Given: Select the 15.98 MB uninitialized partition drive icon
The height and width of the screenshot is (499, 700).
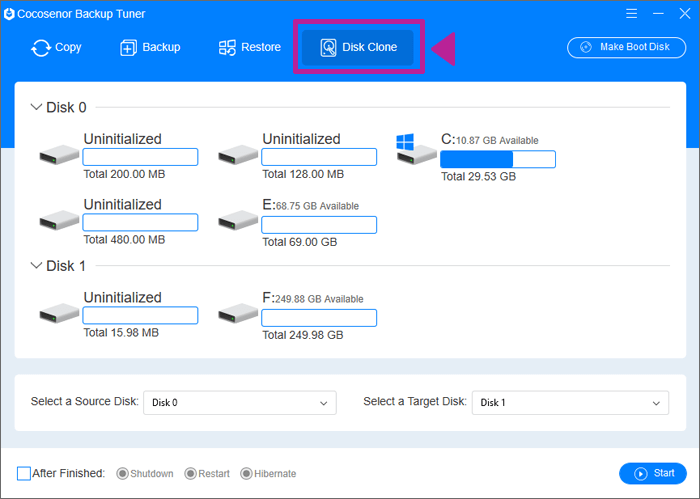Looking at the screenshot, I should [59, 313].
